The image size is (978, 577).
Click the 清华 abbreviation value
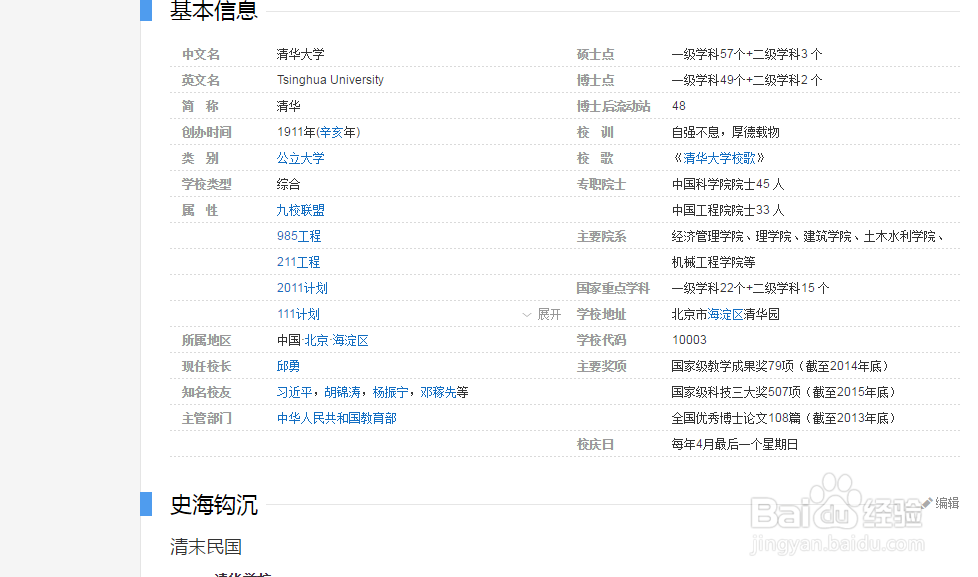tap(289, 106)
